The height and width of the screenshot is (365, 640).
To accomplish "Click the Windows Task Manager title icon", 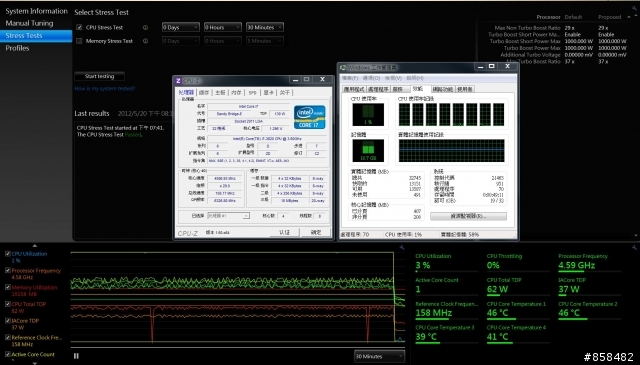I will (x=343, y=67).
